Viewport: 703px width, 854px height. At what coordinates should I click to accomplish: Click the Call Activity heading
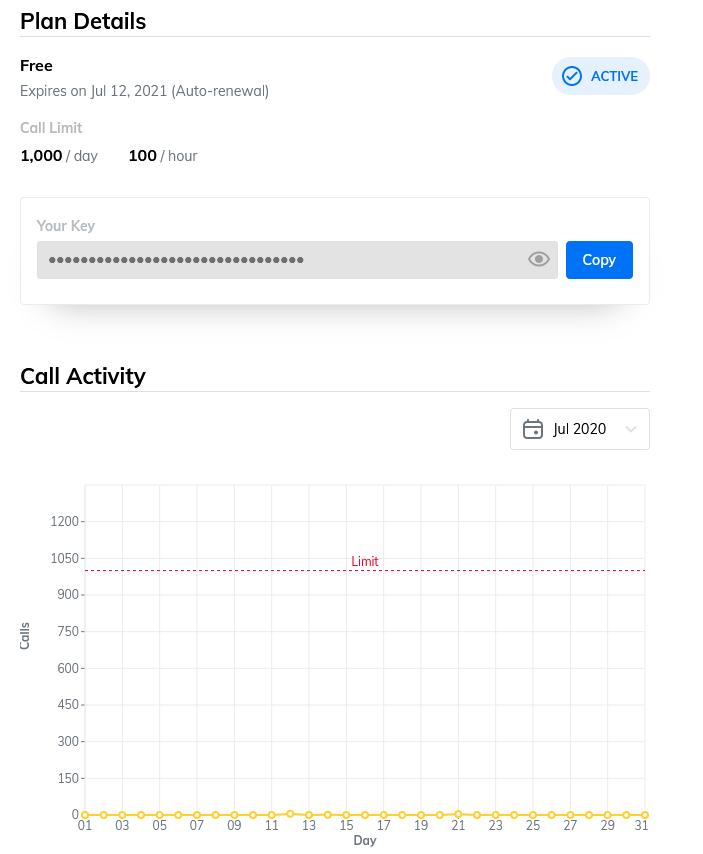(83, 376)
